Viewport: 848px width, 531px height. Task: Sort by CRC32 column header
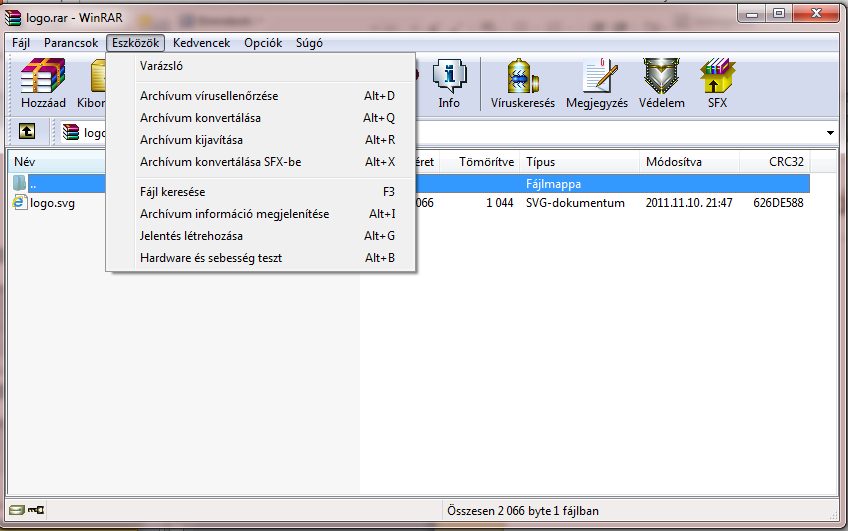pos(774,162)
